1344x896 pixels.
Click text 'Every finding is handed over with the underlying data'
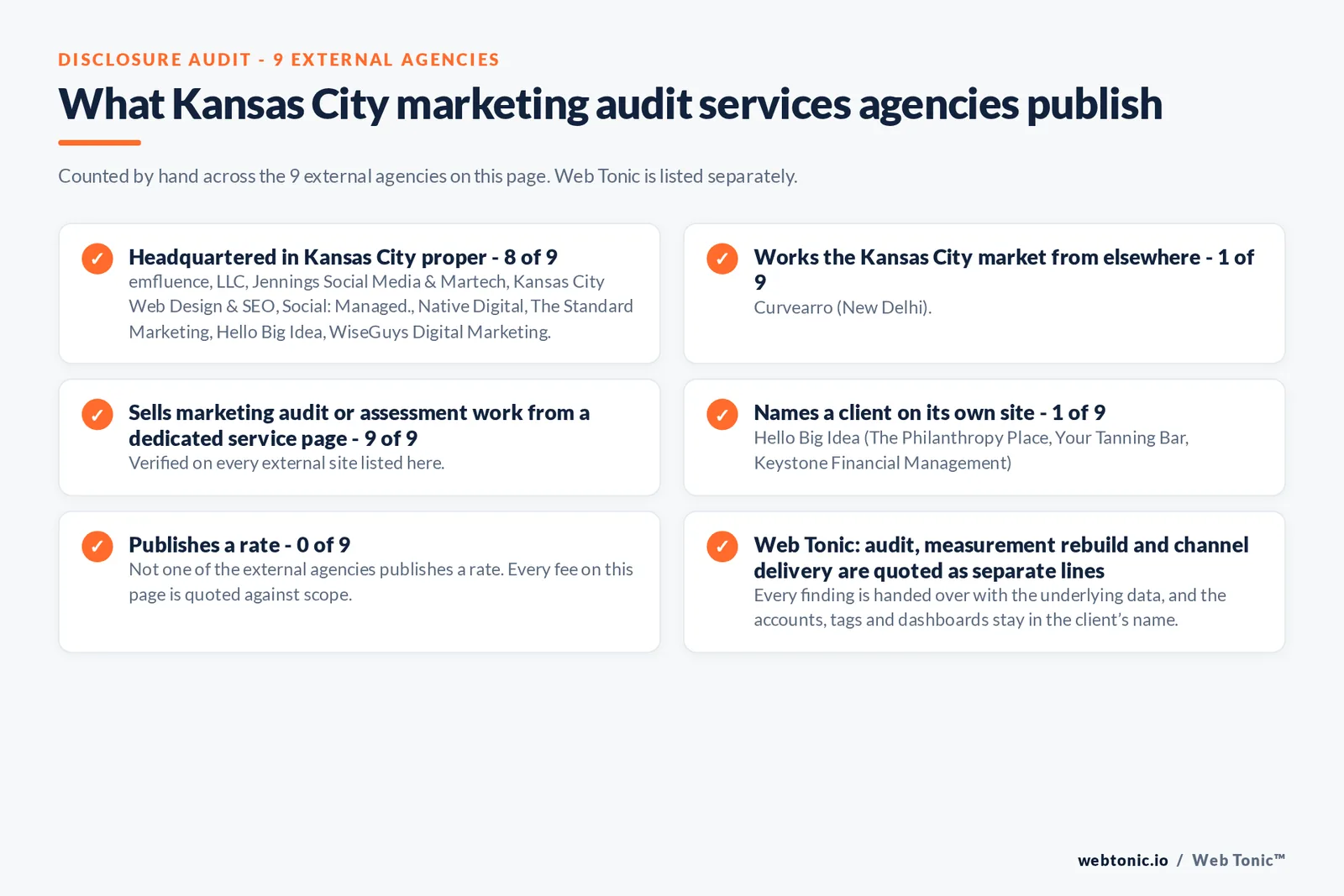pos(990,607)
